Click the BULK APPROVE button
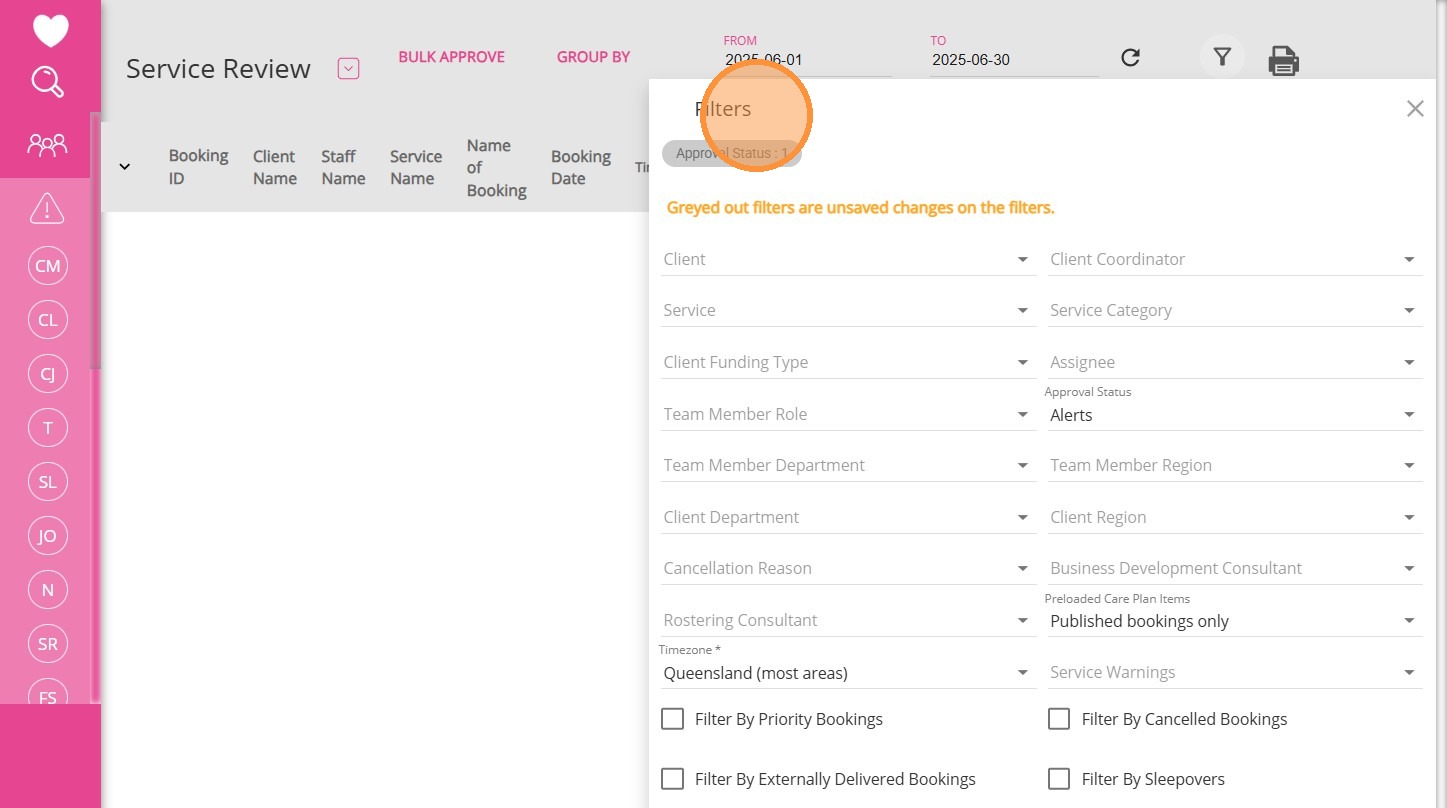This screenshot has height=808, width=1447. 451,57
